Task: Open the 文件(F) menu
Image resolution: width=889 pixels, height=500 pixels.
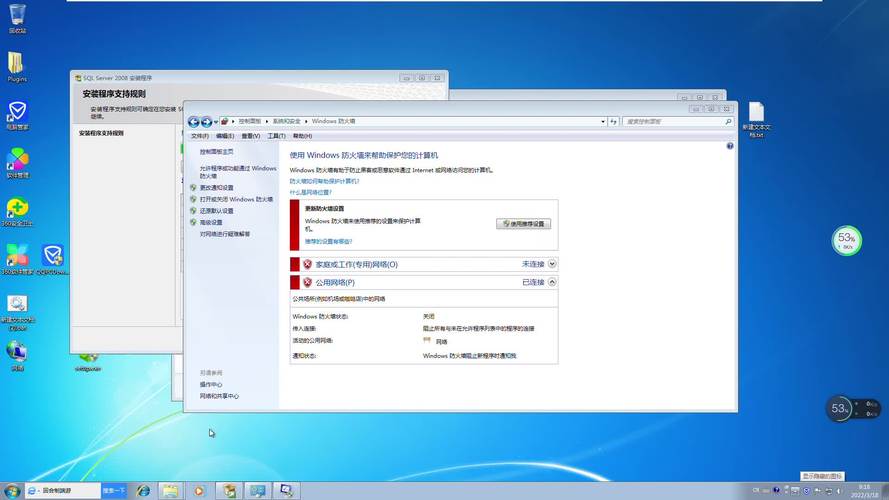Action: (x=200, y=136)
